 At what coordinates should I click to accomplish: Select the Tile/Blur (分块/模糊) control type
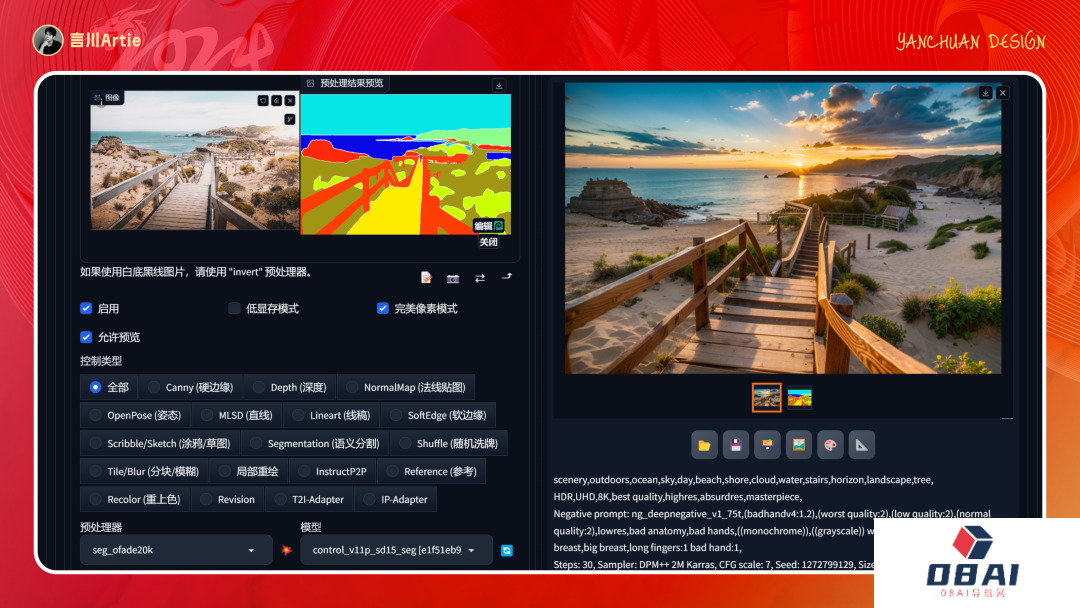click(145, 472)
